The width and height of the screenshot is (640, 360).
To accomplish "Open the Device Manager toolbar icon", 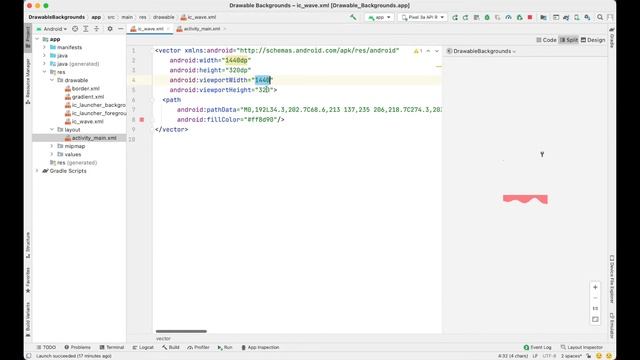I will [x=576, y=17].
